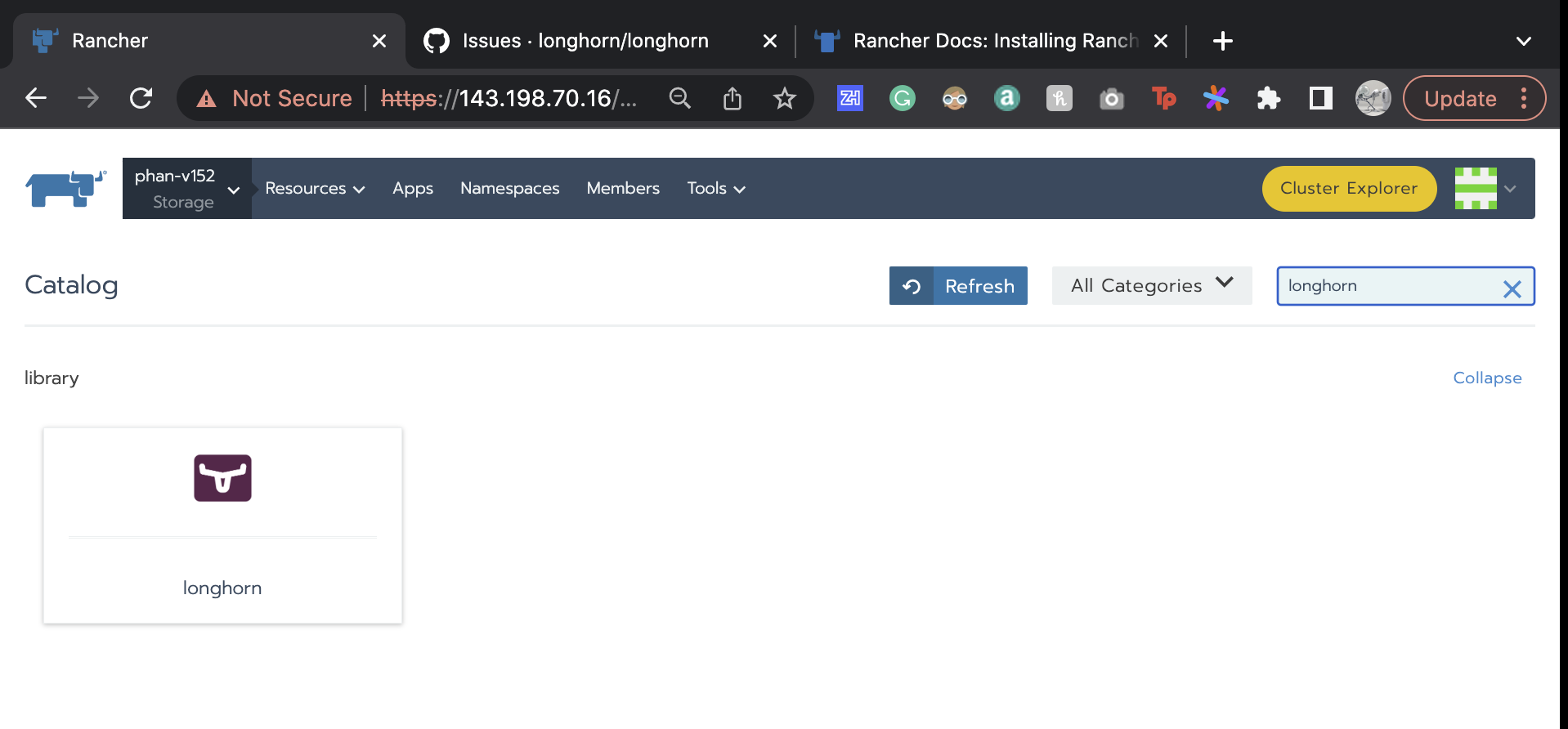The height and width of the screenshot is (729, 1568).
Task: Click the longhorn card title
Action: pyautogui.click(x=222, y=588)
